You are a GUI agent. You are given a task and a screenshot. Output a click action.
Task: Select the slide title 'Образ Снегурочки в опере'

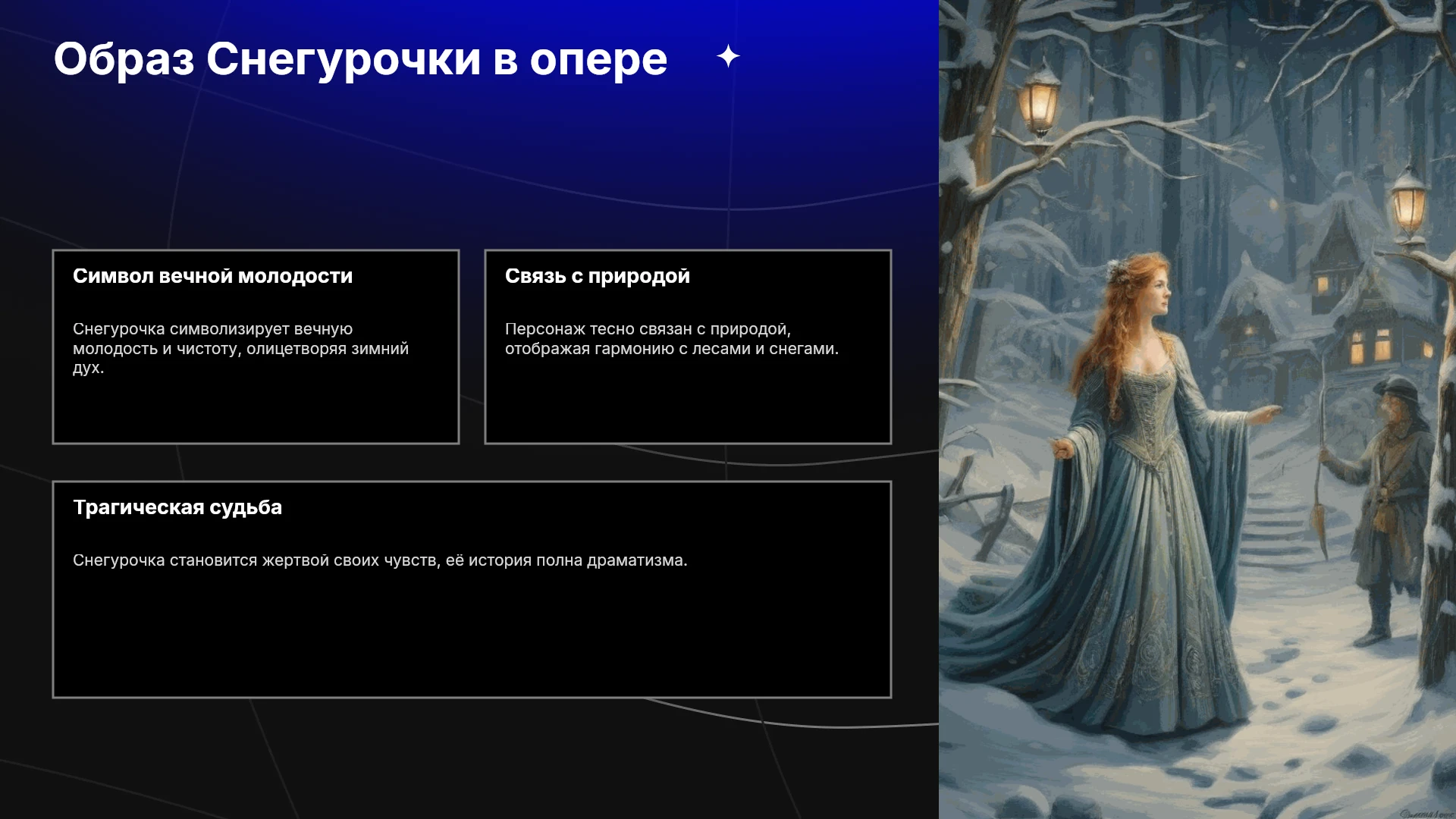pyautogui.click(x=360, y=59)
